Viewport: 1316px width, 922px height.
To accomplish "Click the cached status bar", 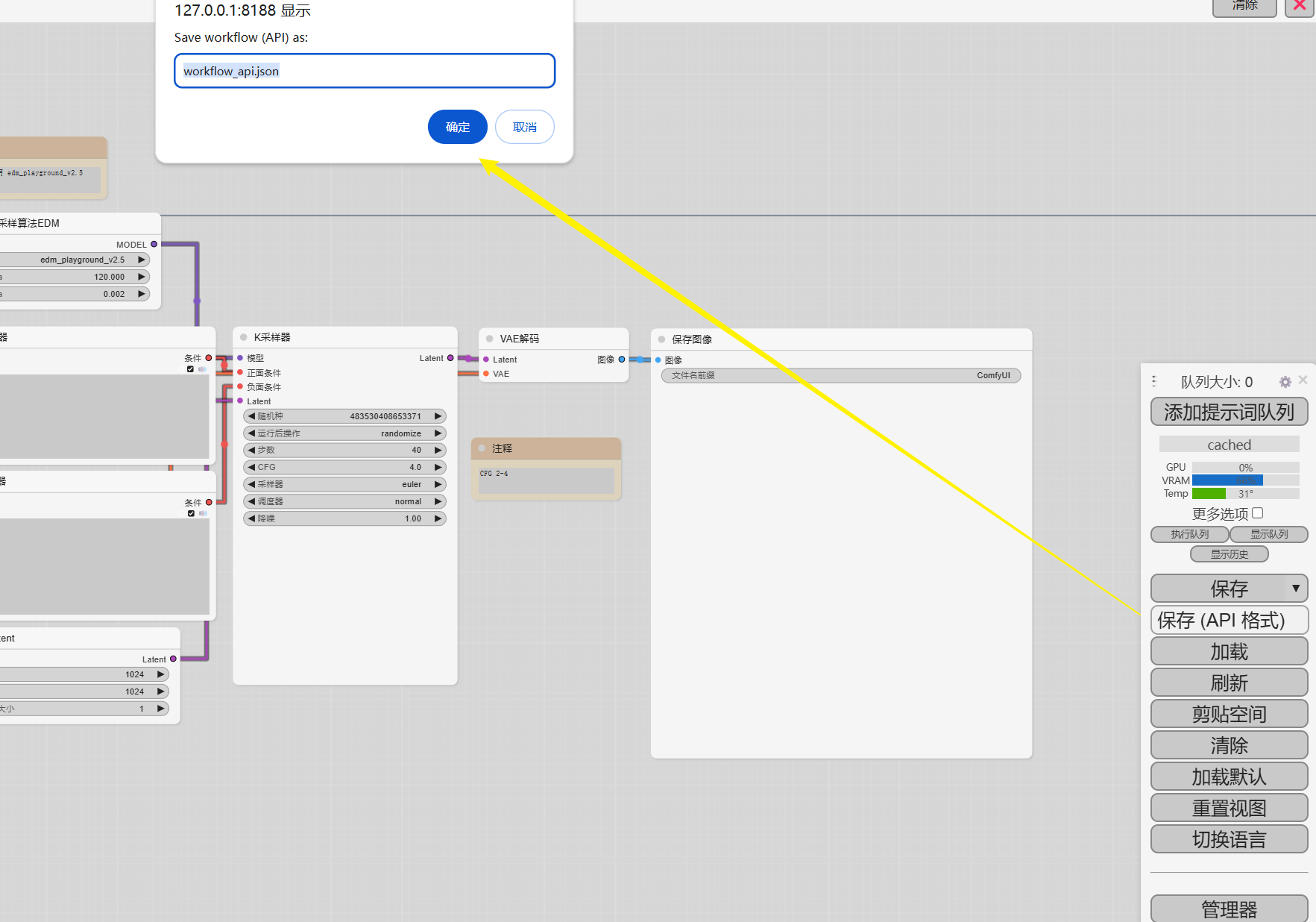I will (x=1229, y=445).
